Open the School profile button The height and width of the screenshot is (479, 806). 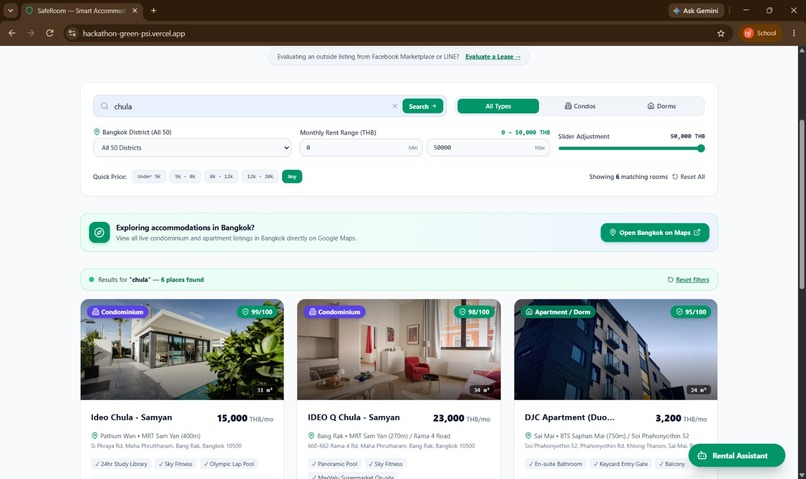click(760, 33)
